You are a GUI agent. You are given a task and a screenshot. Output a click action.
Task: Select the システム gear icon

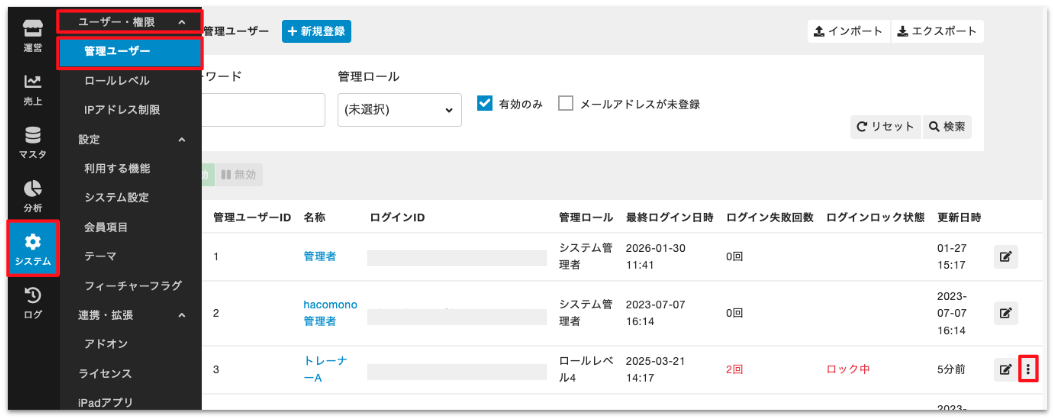pyautogui.click(x=33, y=248)
